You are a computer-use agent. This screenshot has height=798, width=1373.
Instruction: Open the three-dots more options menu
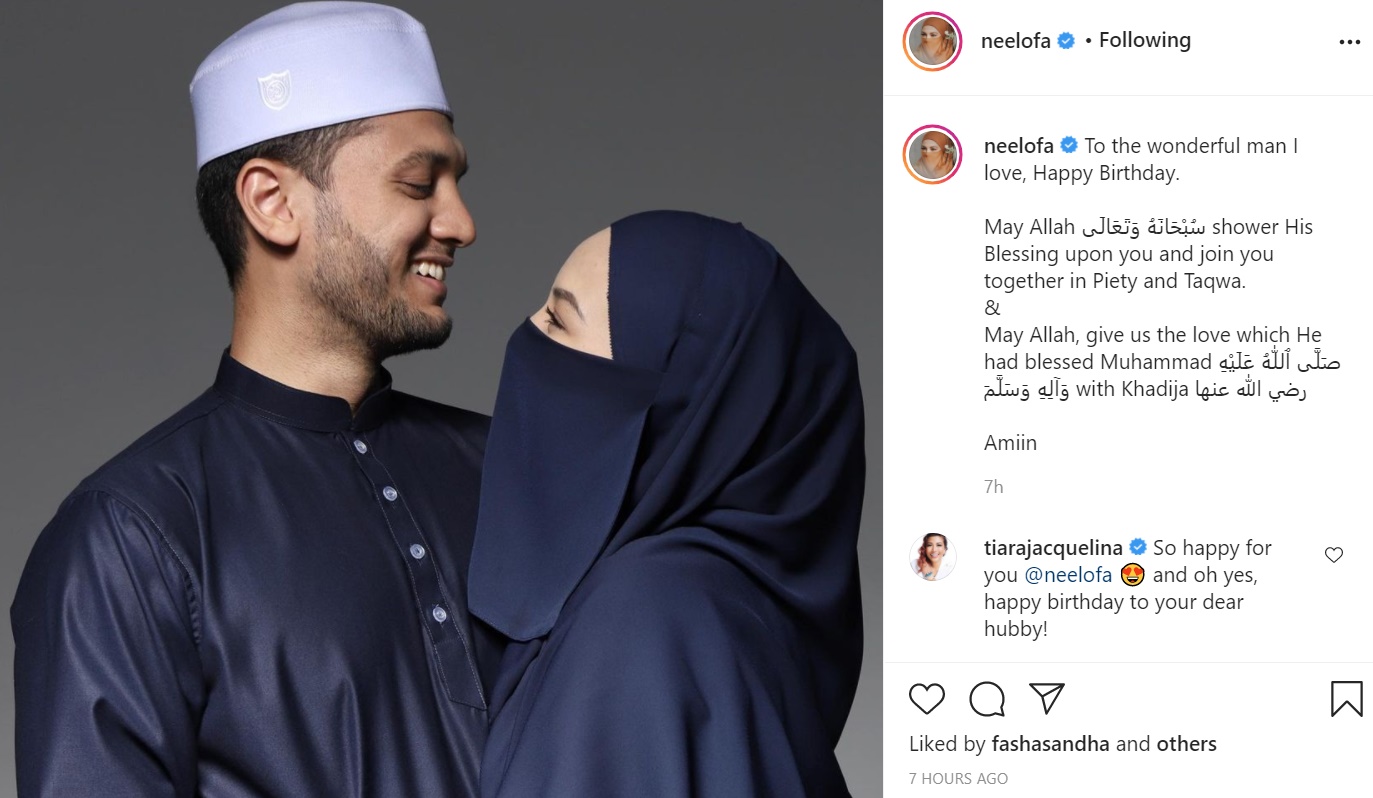point(1349,42)
